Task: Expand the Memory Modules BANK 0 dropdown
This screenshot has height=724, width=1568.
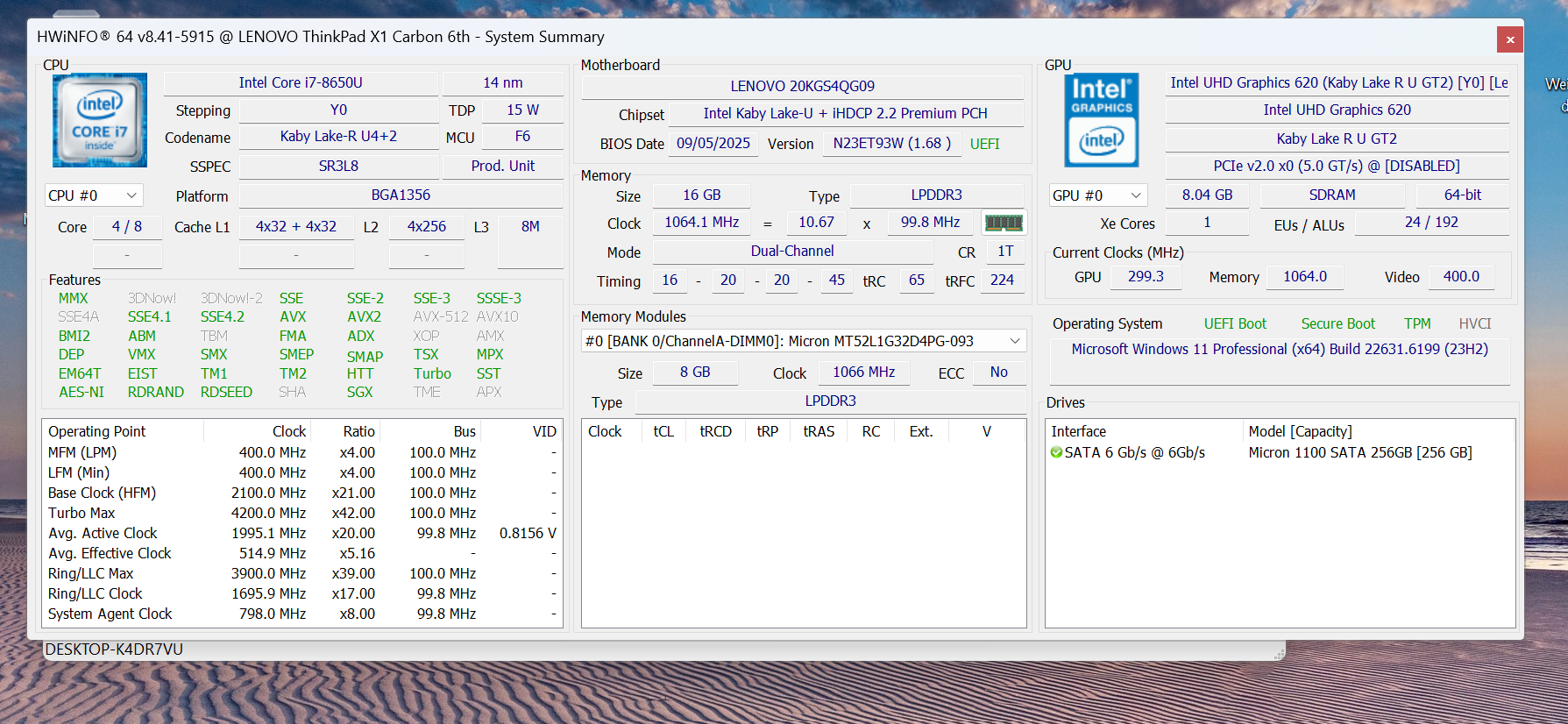Action: point(804,341)
